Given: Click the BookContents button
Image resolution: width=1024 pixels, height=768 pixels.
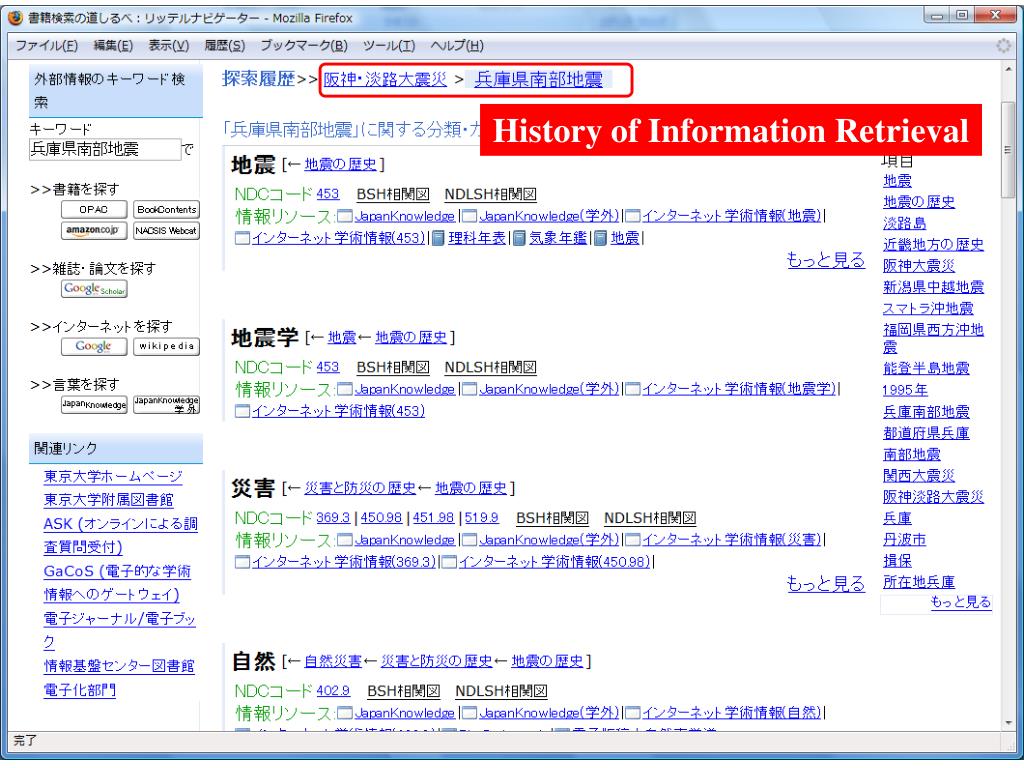Looking at the screenshot, I should pyautogui.click(x=167, y=210).
